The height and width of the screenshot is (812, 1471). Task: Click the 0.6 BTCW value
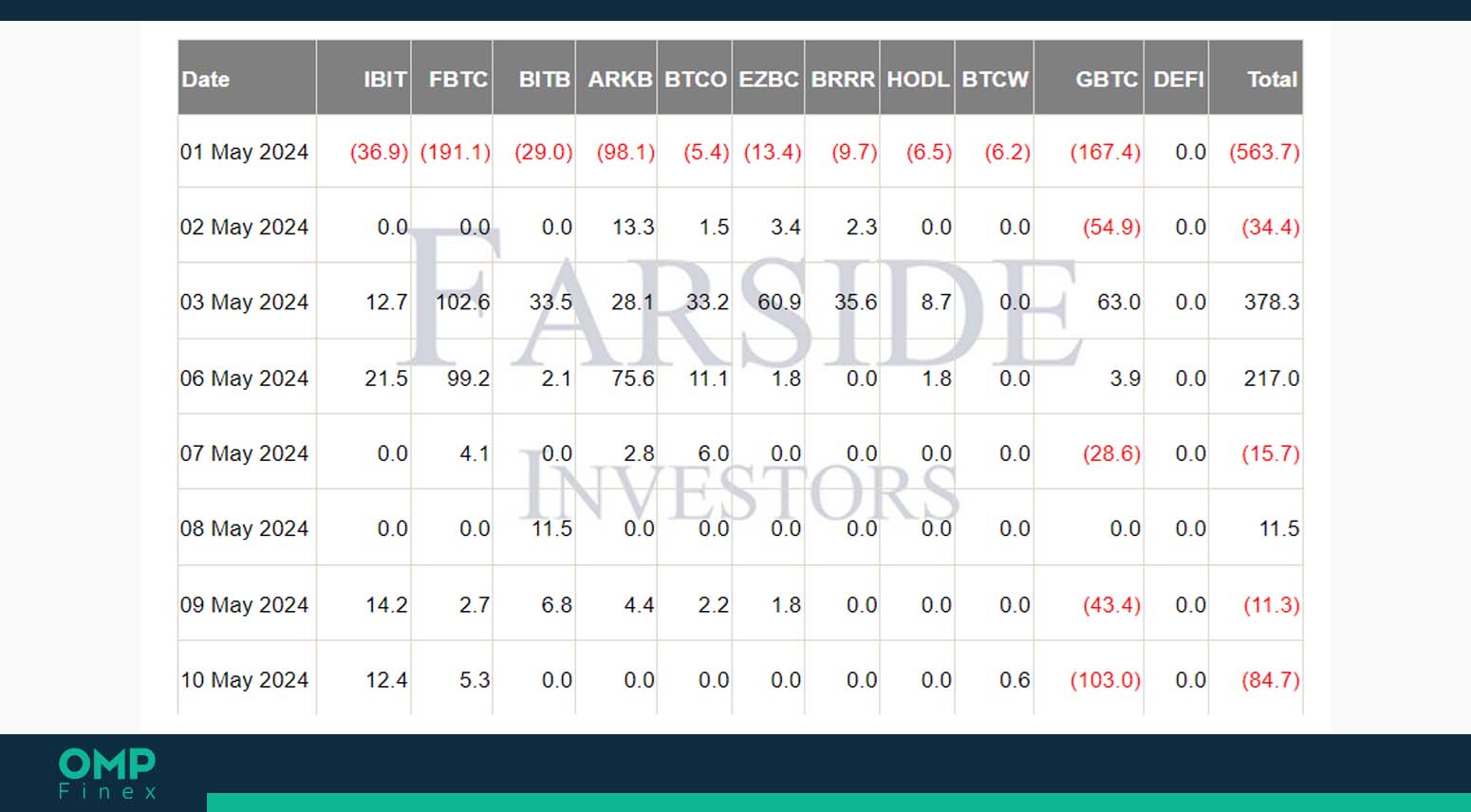pyautogui.click(x=1015, y=680)
